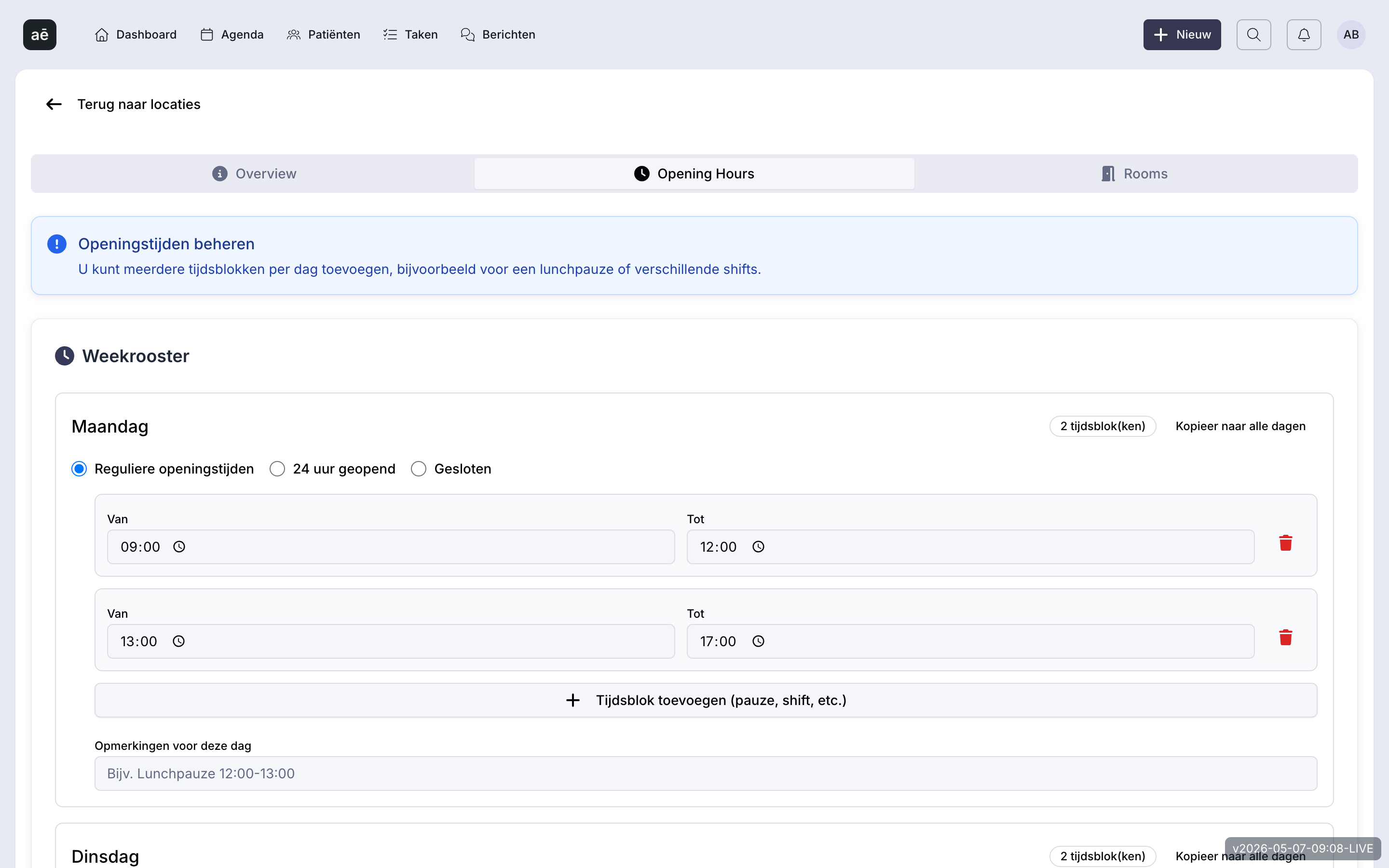1389x868 pixels.
Task: Switch to the Overview tab
Action: tap(253, 174)
